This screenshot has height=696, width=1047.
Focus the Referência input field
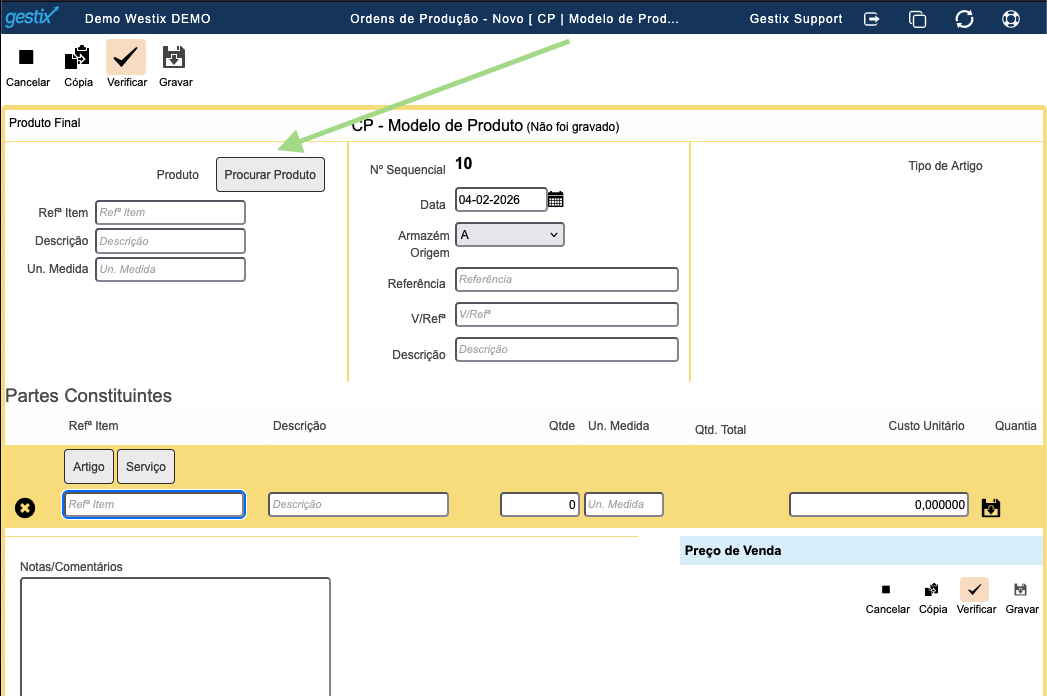(566, 280)
